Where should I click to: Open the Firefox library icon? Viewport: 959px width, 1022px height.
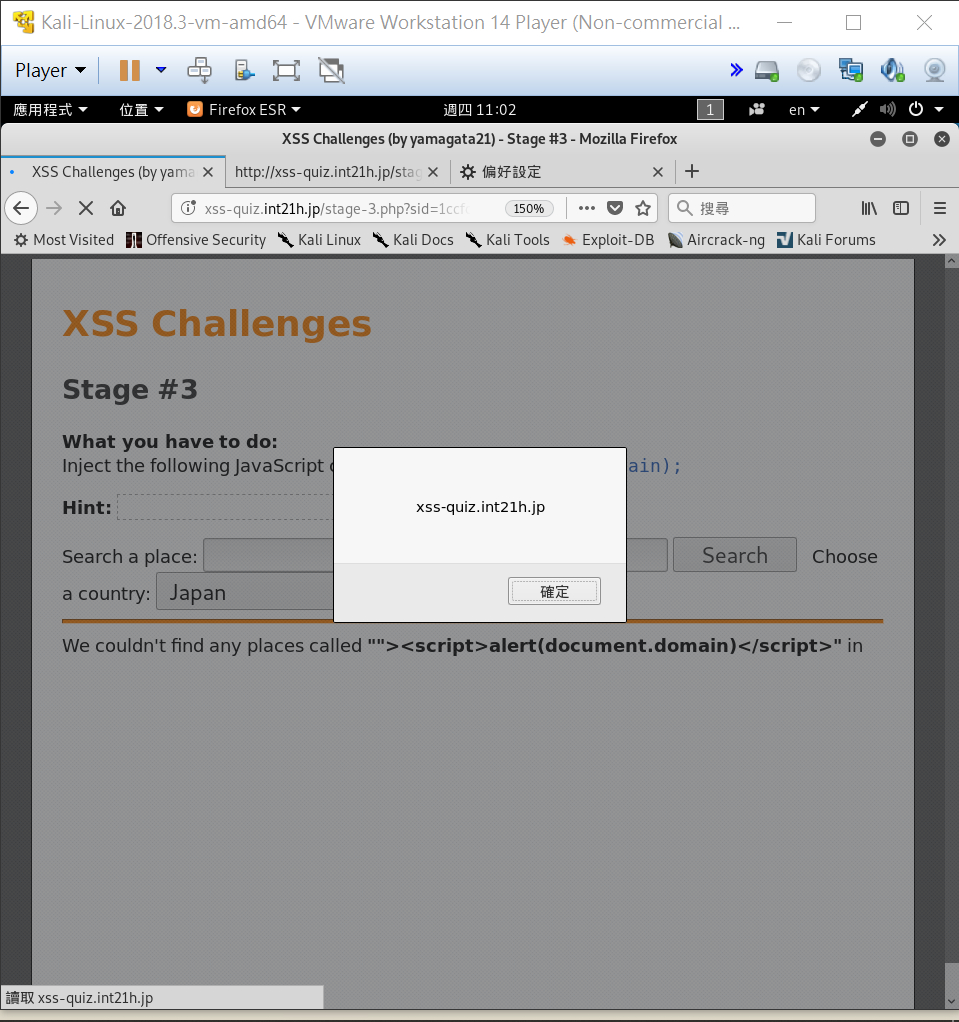coord(868,208)
